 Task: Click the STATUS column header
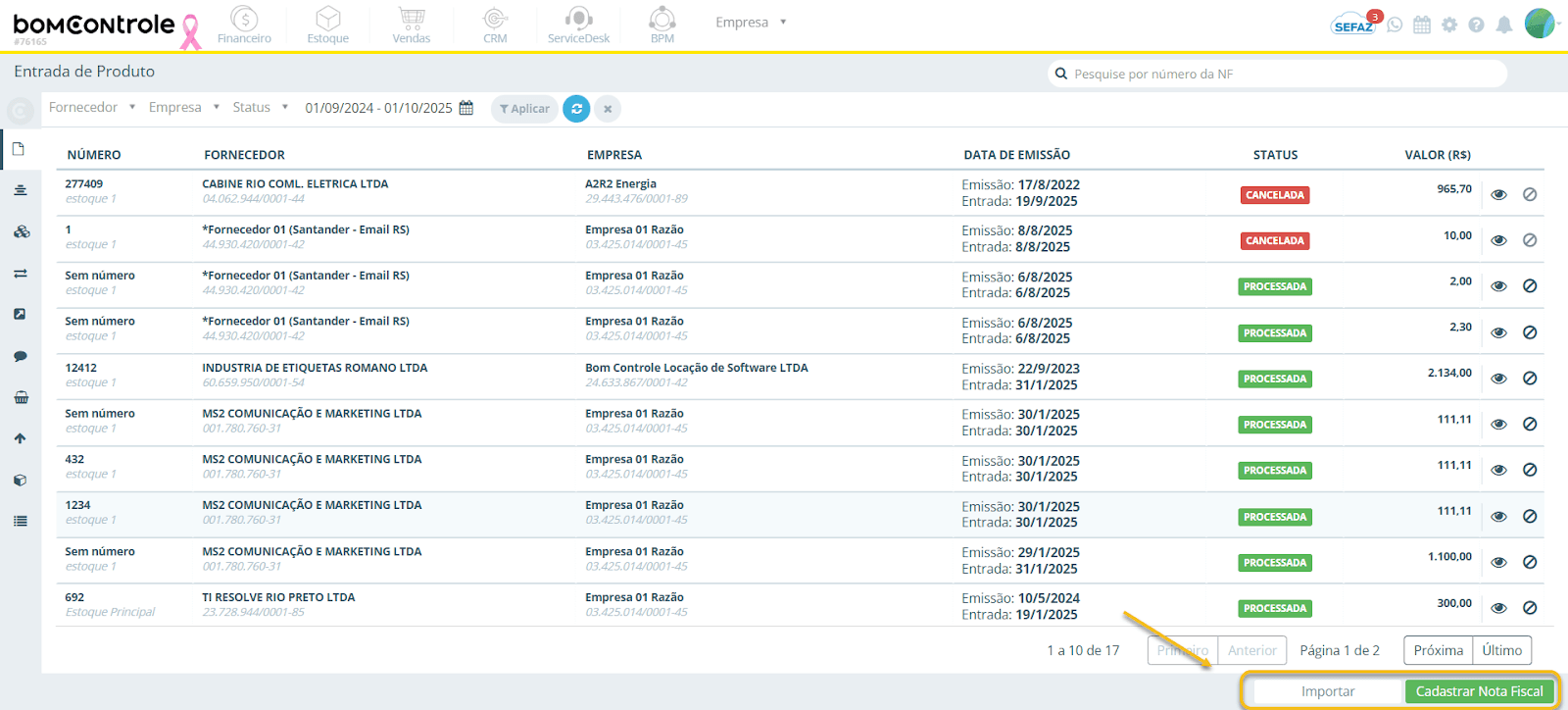1275,155
